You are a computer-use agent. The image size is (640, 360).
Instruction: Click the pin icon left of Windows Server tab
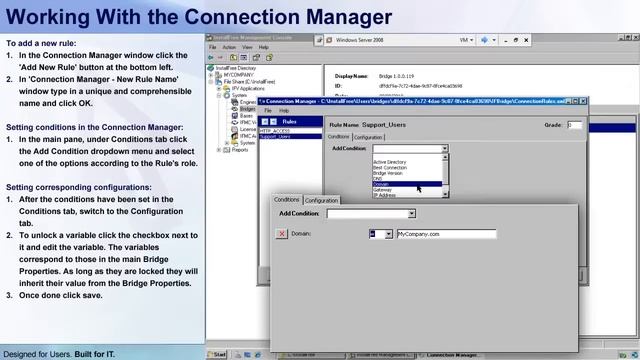319,40
